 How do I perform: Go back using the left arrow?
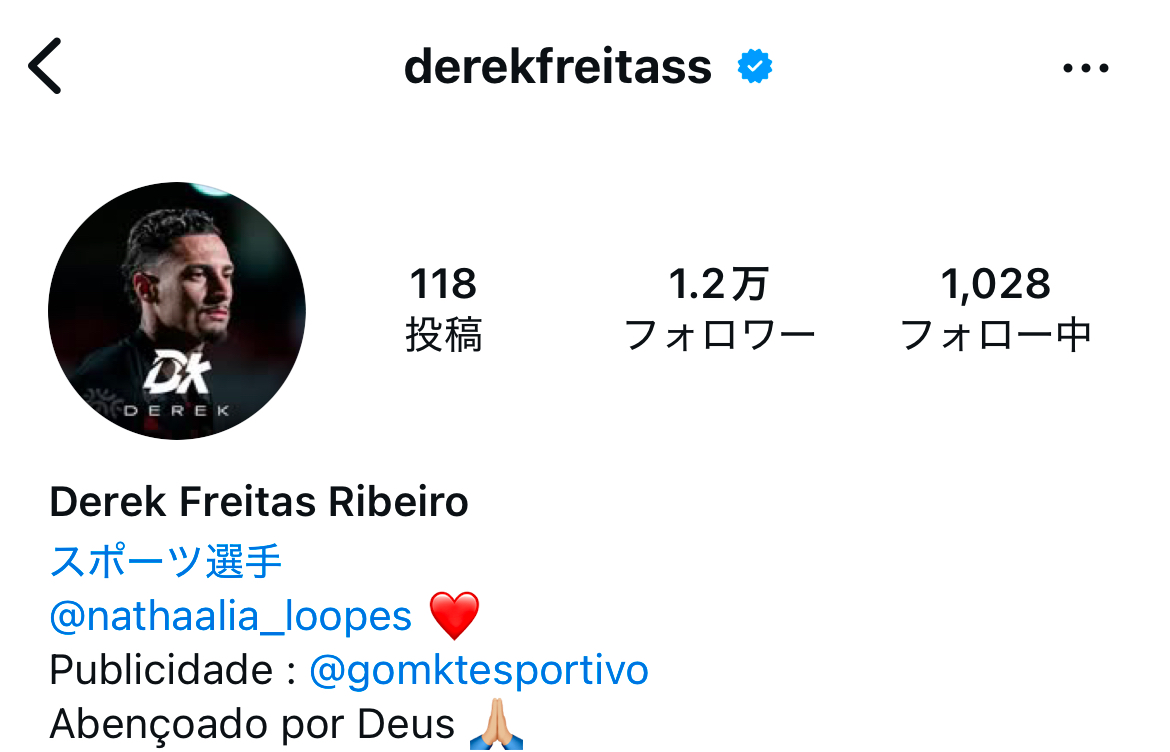(45, 66)
